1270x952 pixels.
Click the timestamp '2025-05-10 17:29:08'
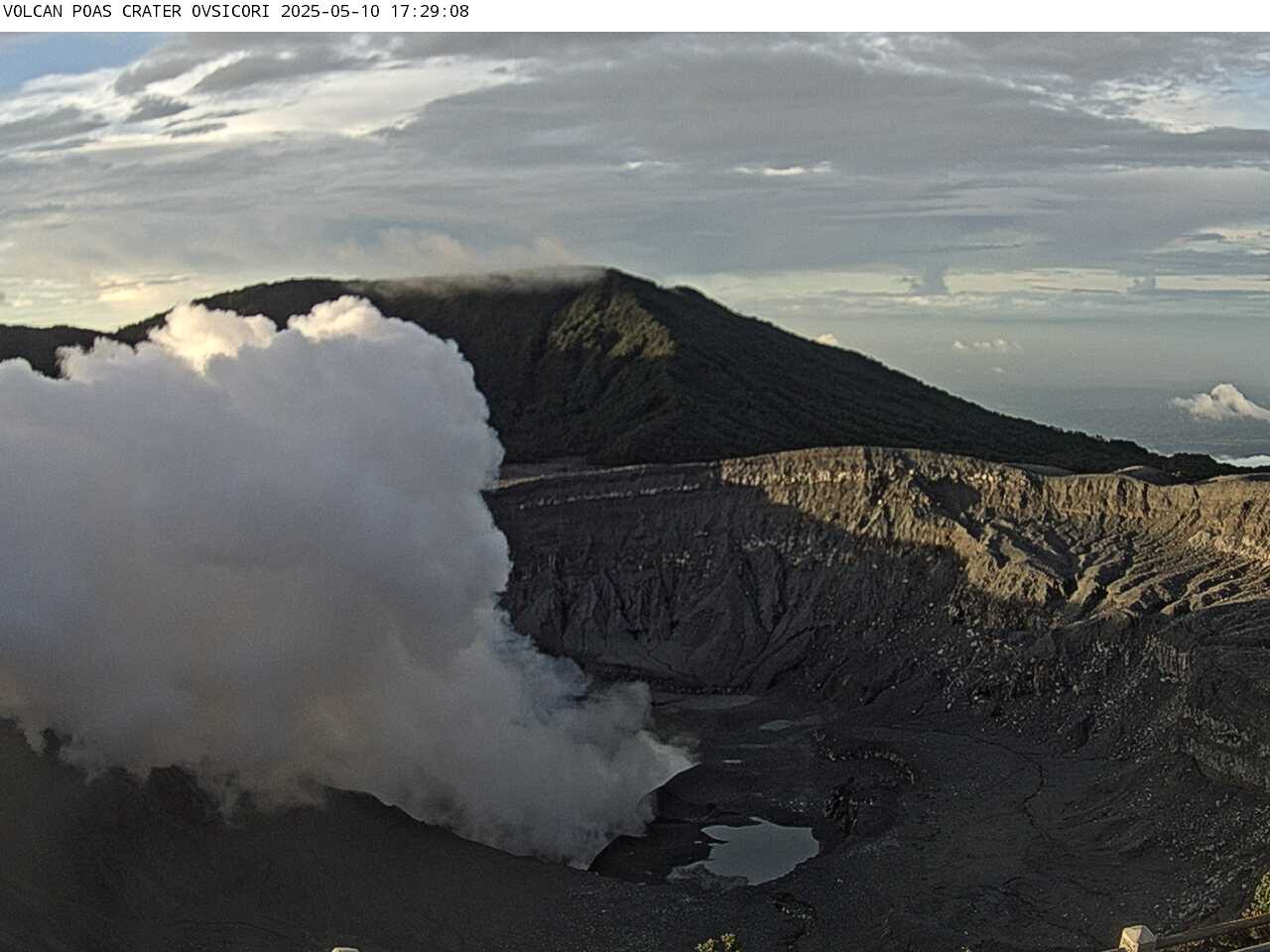point(375,12)
